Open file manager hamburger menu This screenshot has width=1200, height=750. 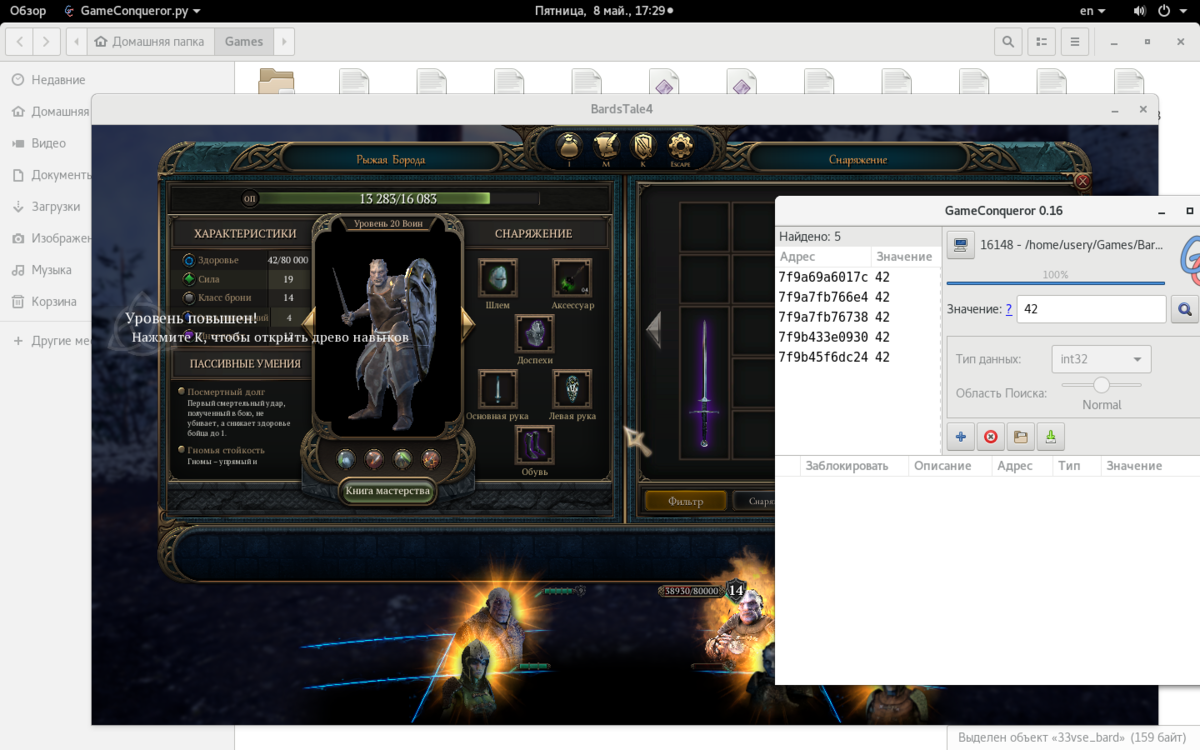1074,42
